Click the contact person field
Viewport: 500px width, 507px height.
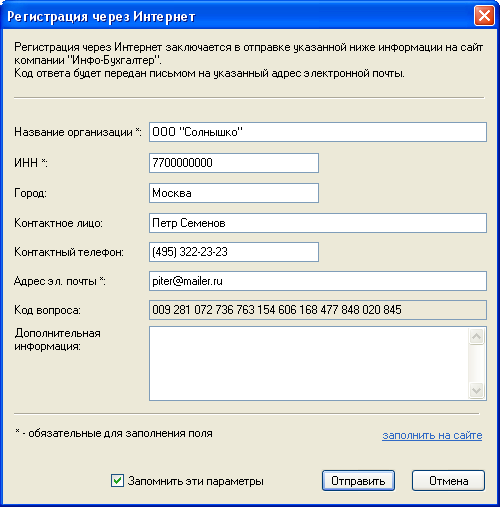click(318, 223)
